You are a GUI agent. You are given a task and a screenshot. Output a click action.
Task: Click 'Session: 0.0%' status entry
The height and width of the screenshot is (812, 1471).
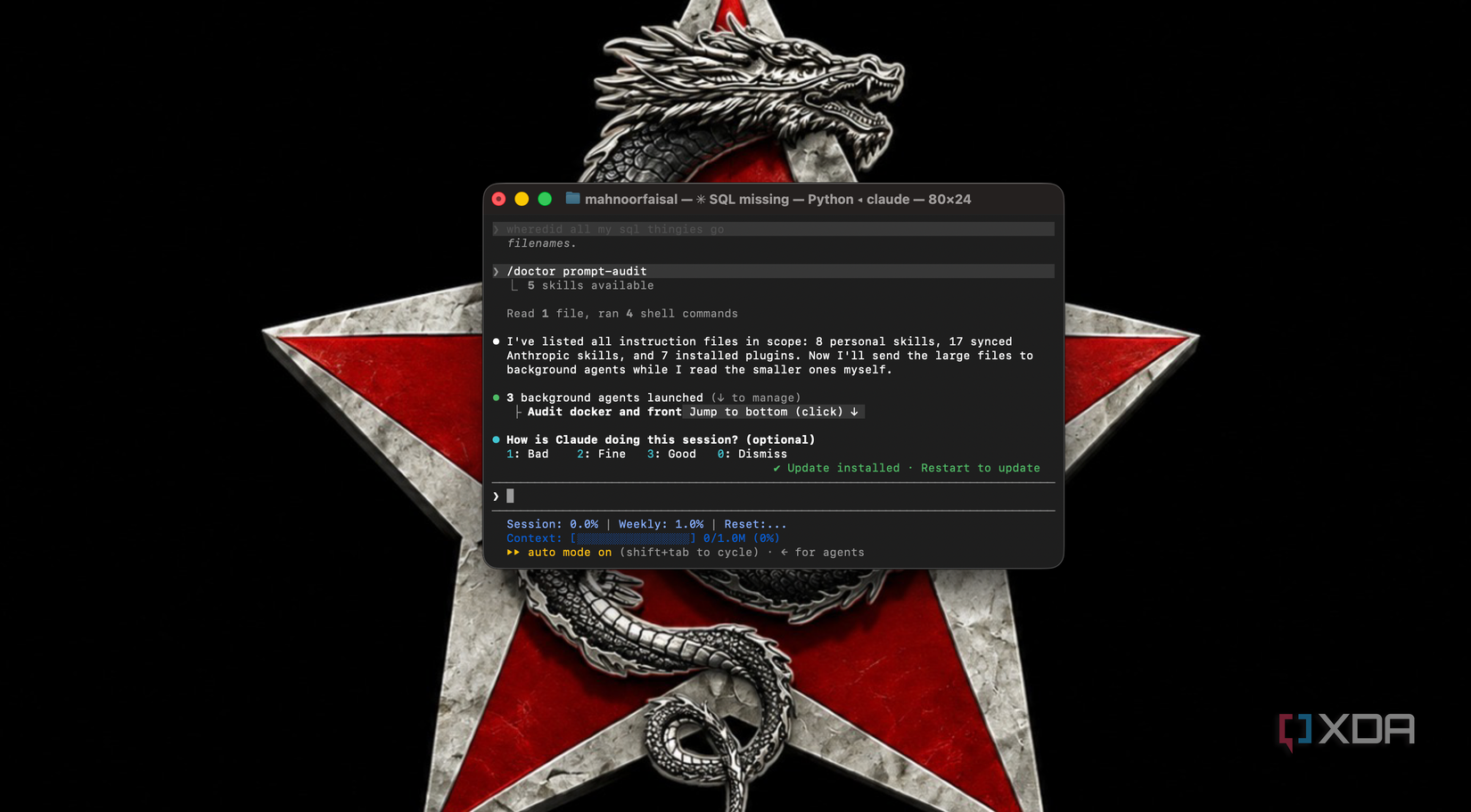coord(552,524)
